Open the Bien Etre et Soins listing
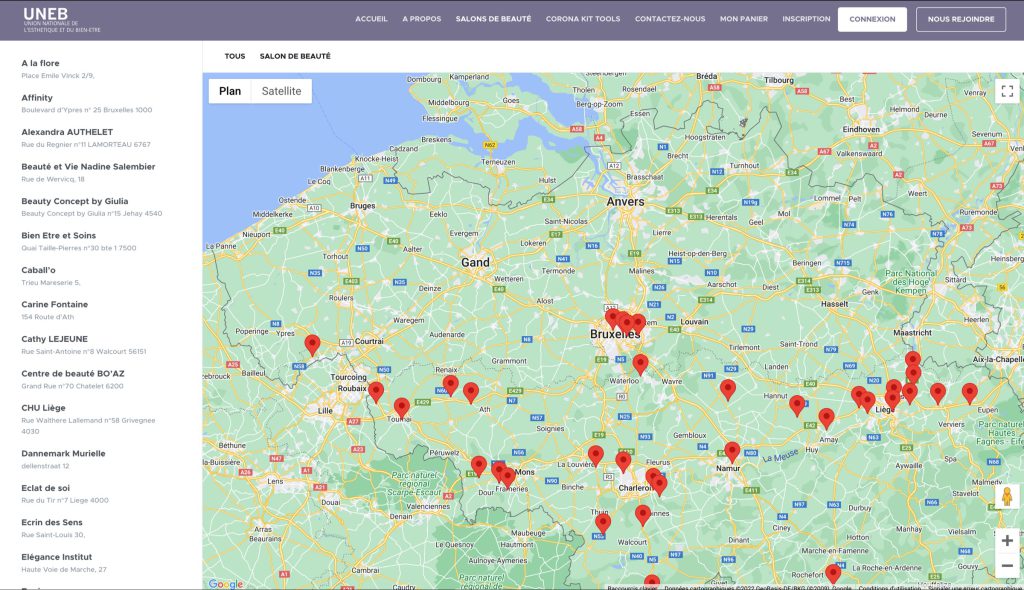 (x=59, y=235)
